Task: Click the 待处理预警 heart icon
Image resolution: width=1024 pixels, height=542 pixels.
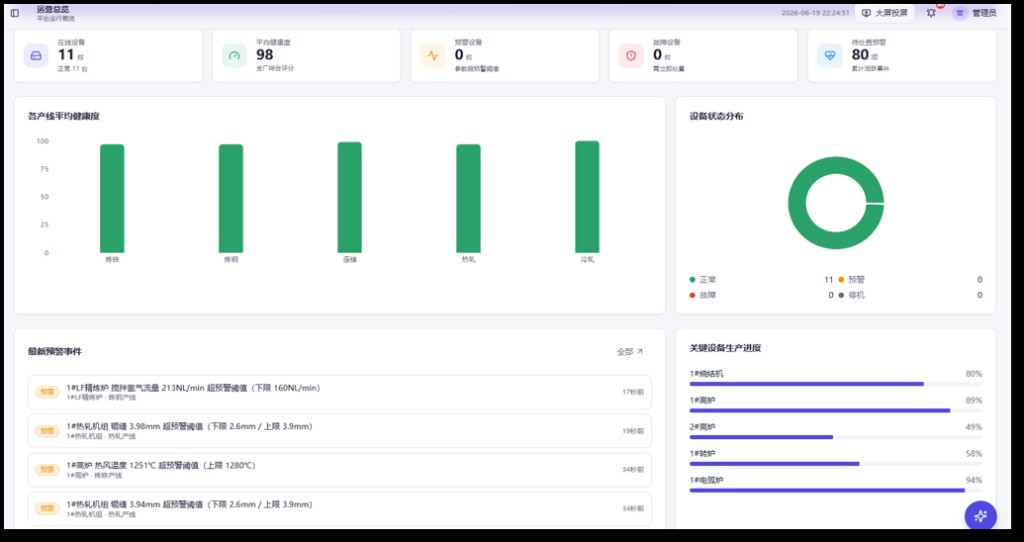Action: click(x=829, y=56)
